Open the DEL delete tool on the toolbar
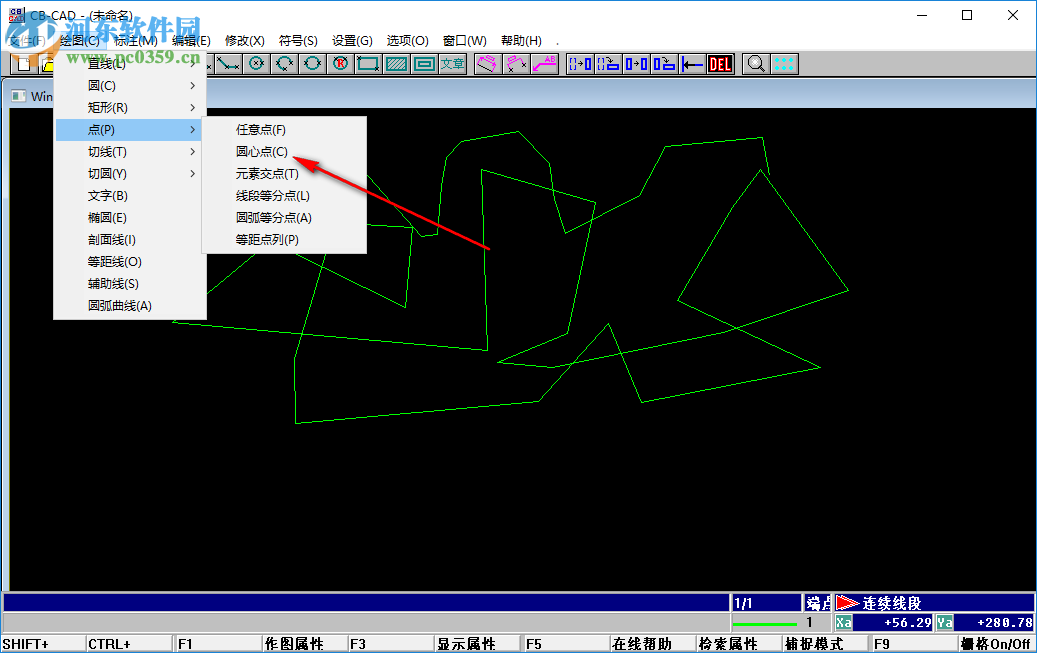Image resolution: width=1037 pixels, height=653 pixels. (720, 63)
